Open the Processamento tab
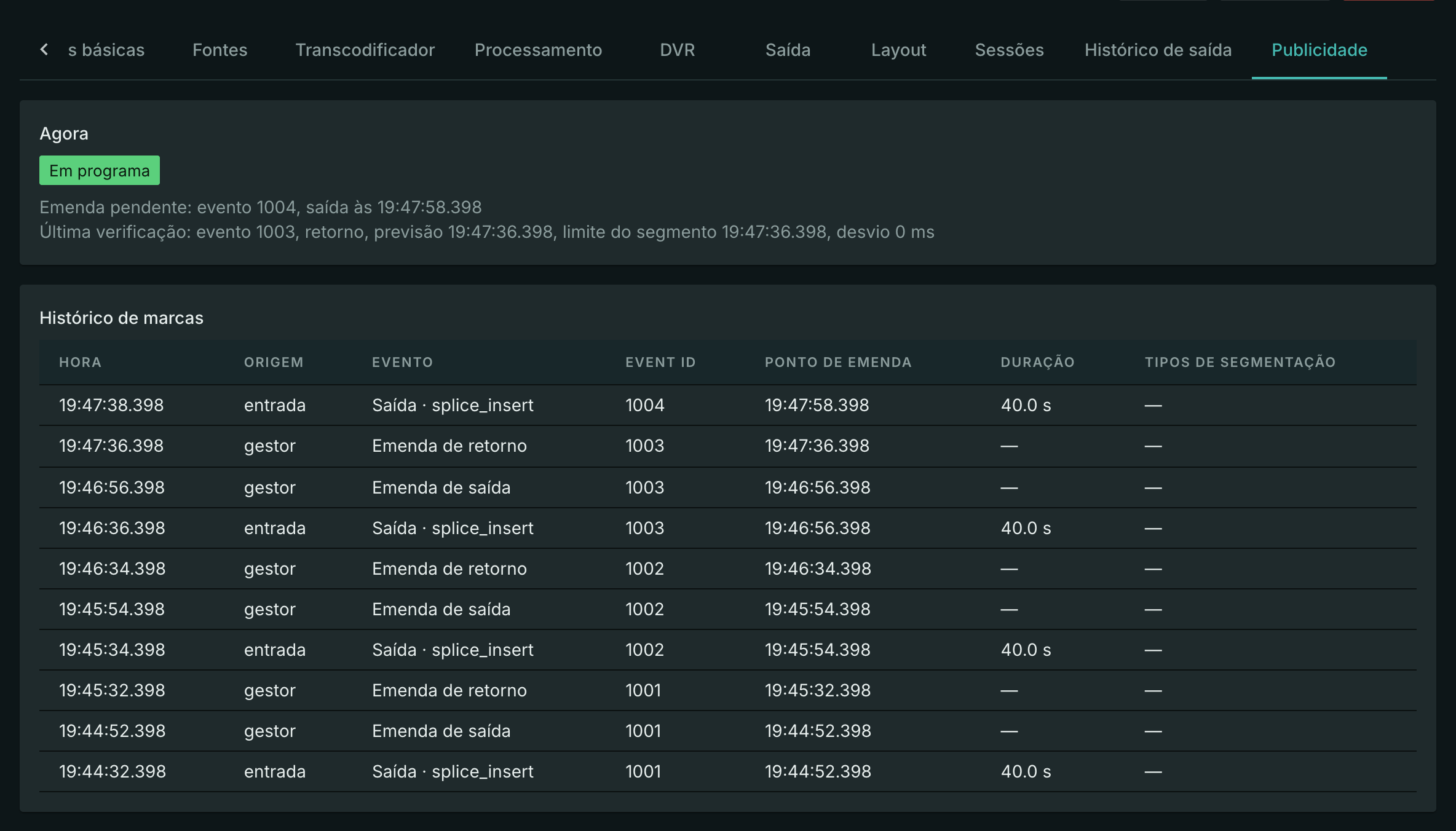Image resolution: width=1456 pixels, height=831 pixels. click(538, 50)
